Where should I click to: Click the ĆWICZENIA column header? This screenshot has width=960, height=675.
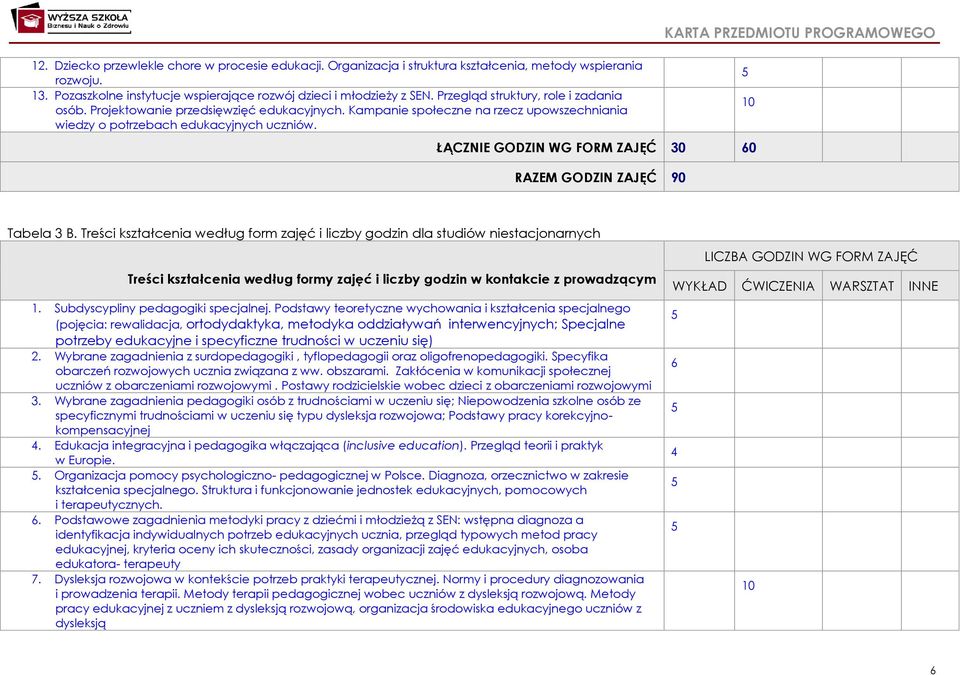tap(778, 286)
